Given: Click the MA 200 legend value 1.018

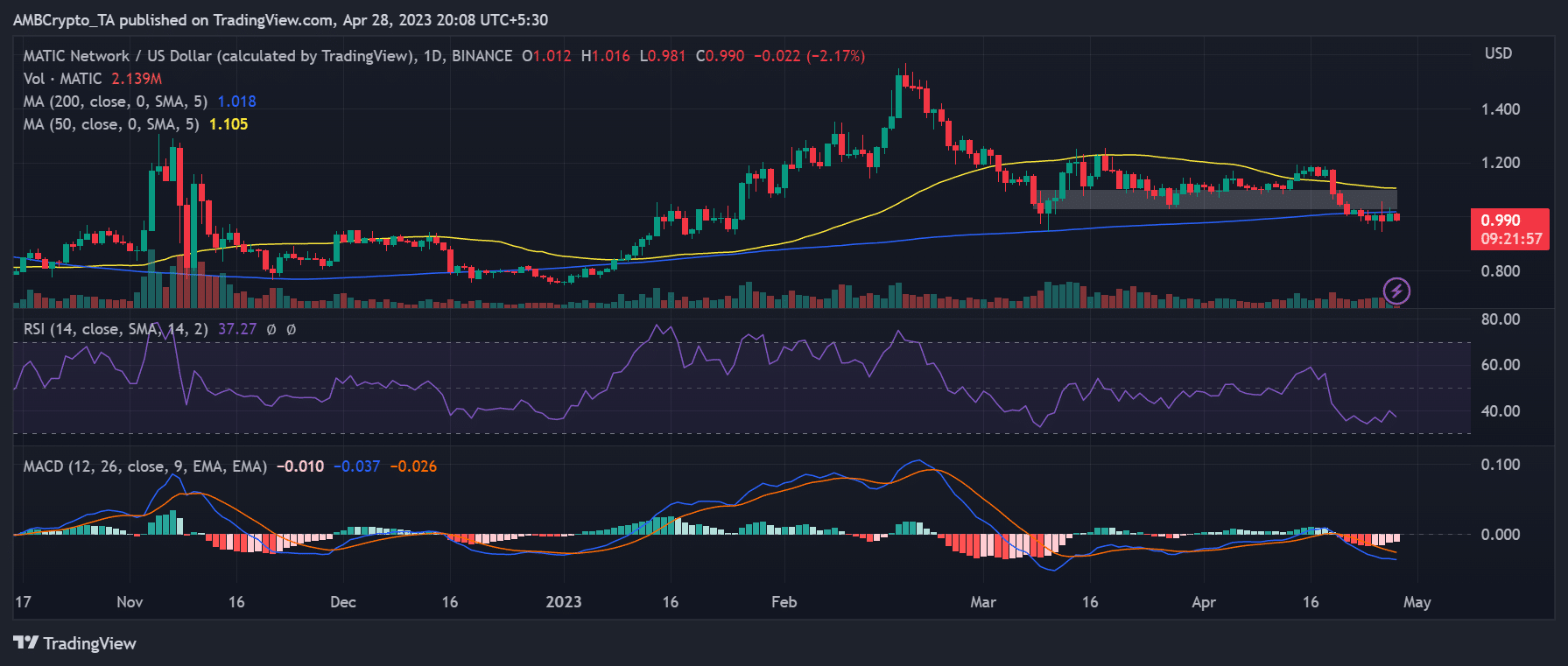Looking at the screenshot, I should click(x=236, y=102).
